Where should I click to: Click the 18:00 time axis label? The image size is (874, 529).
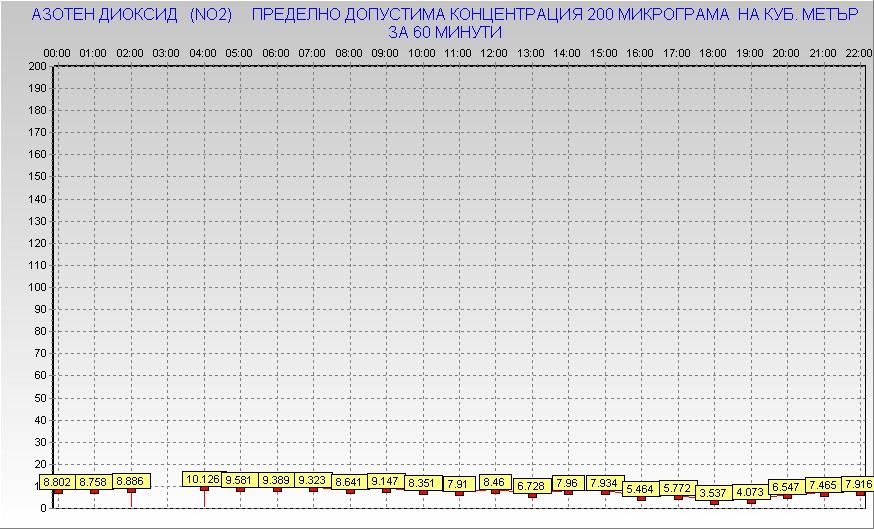(713, 54)
